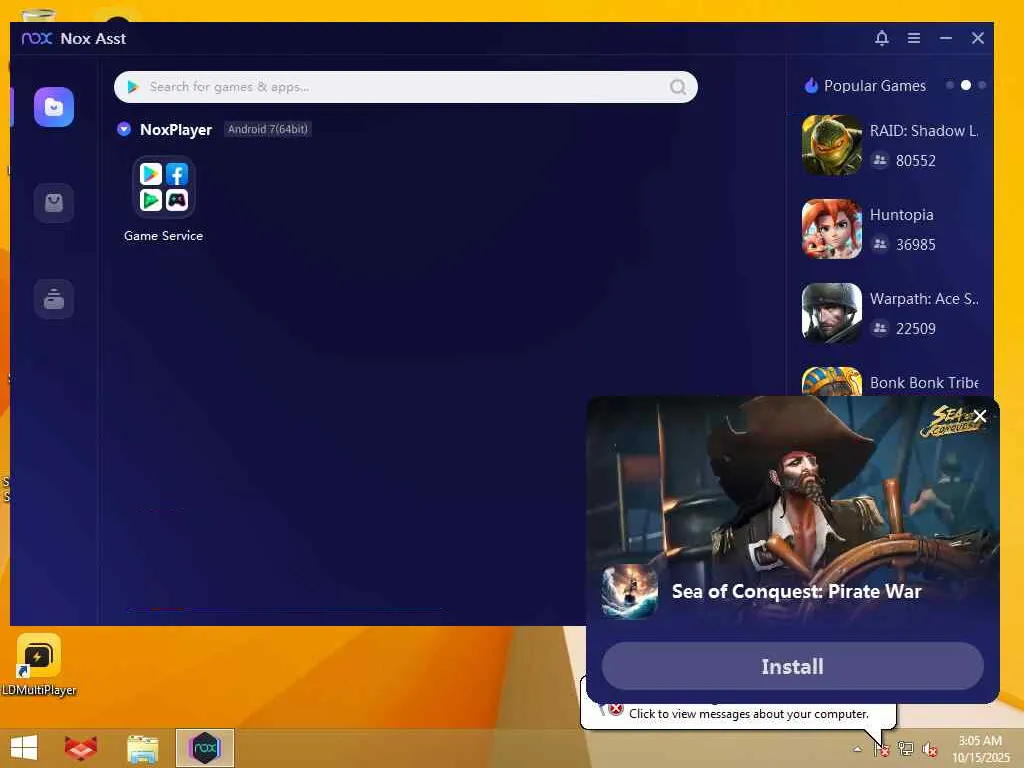Open the red fox app on taskbar

pyautogui.click(x=81, y=748)
